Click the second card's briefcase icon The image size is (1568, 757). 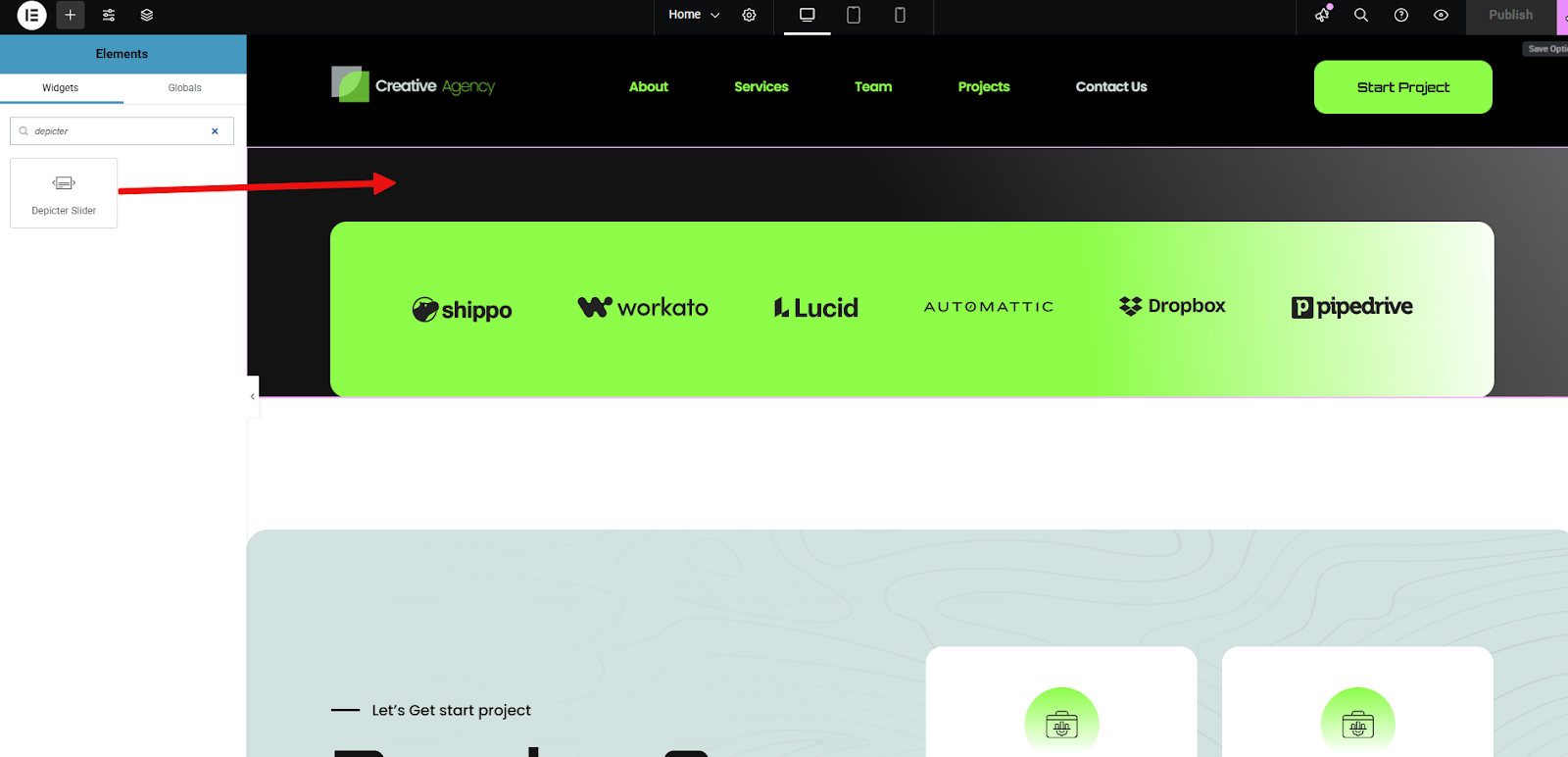(1357, 725)
